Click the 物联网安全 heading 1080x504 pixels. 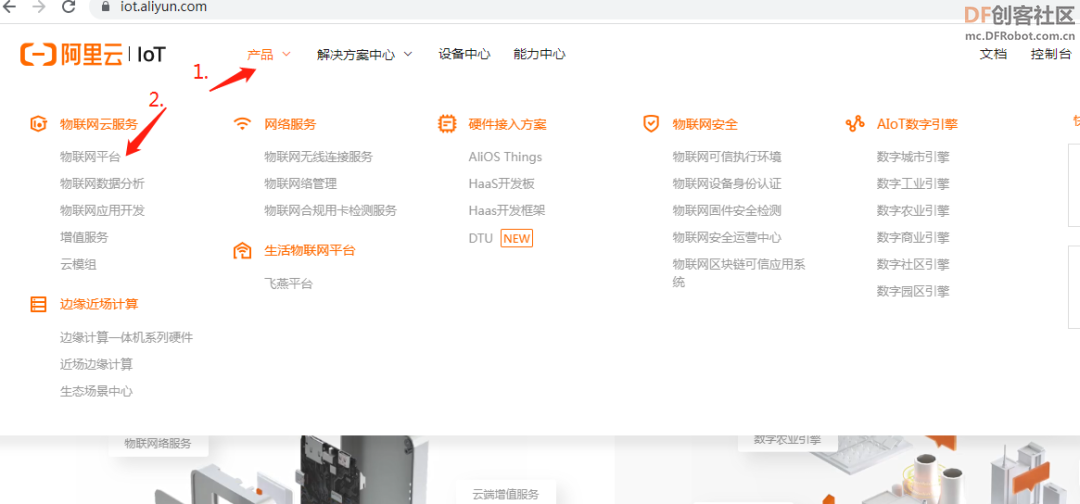(705, 125)
